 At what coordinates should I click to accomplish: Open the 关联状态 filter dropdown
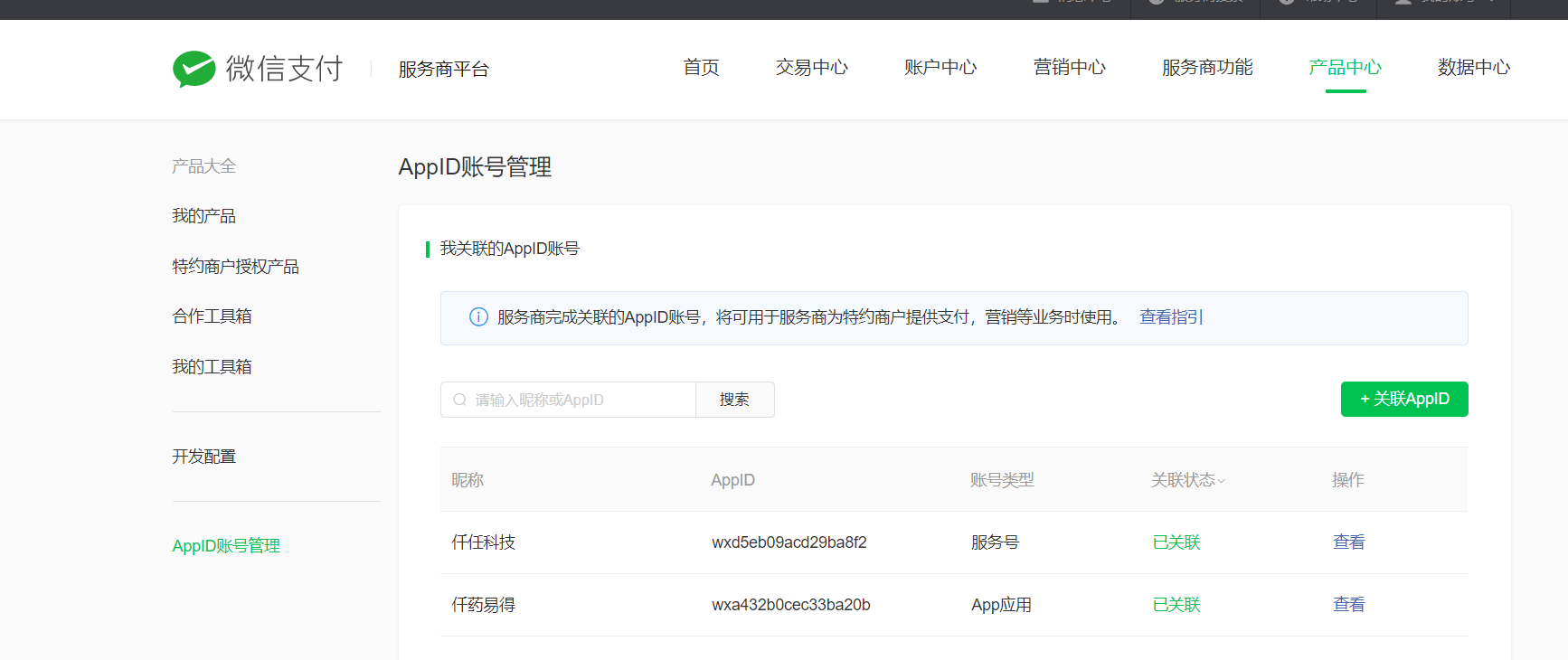(x=1188, y=480)
